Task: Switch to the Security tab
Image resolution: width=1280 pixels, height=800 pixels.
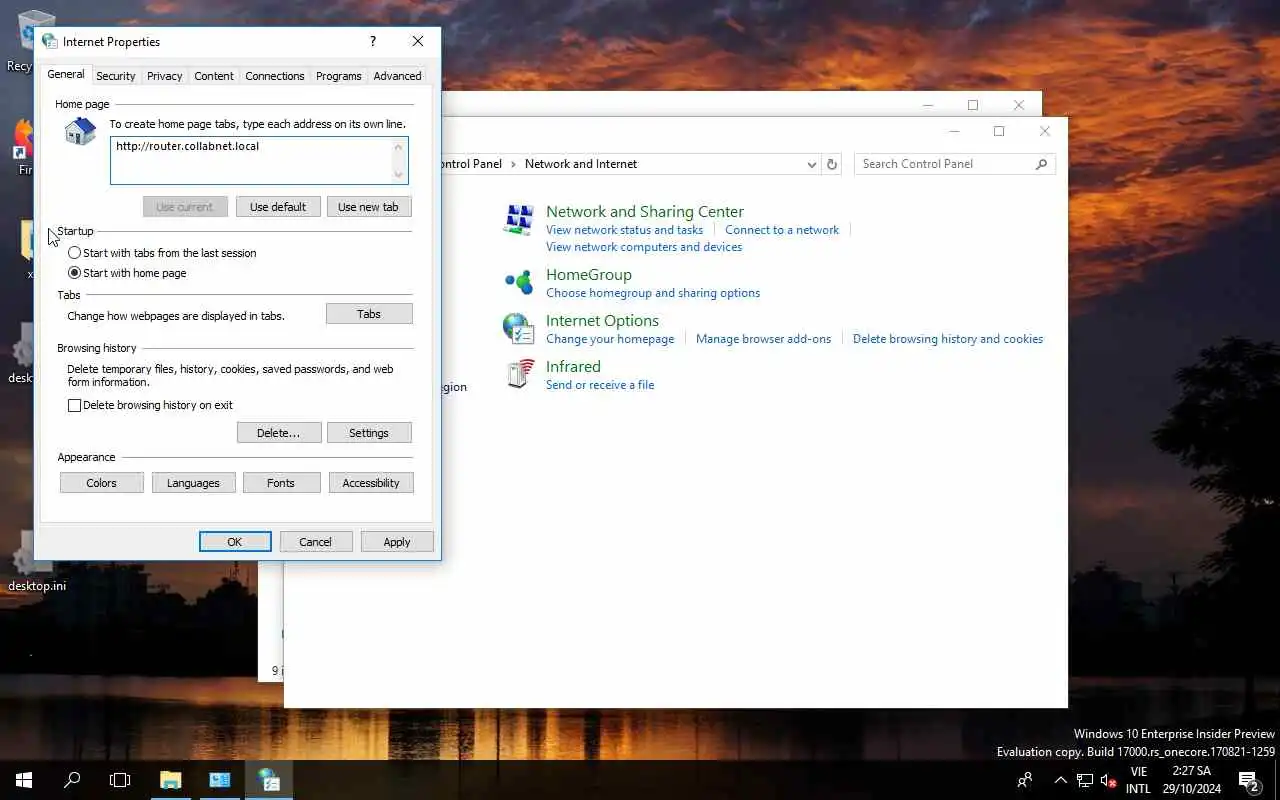Action: (x=116, y=76)
